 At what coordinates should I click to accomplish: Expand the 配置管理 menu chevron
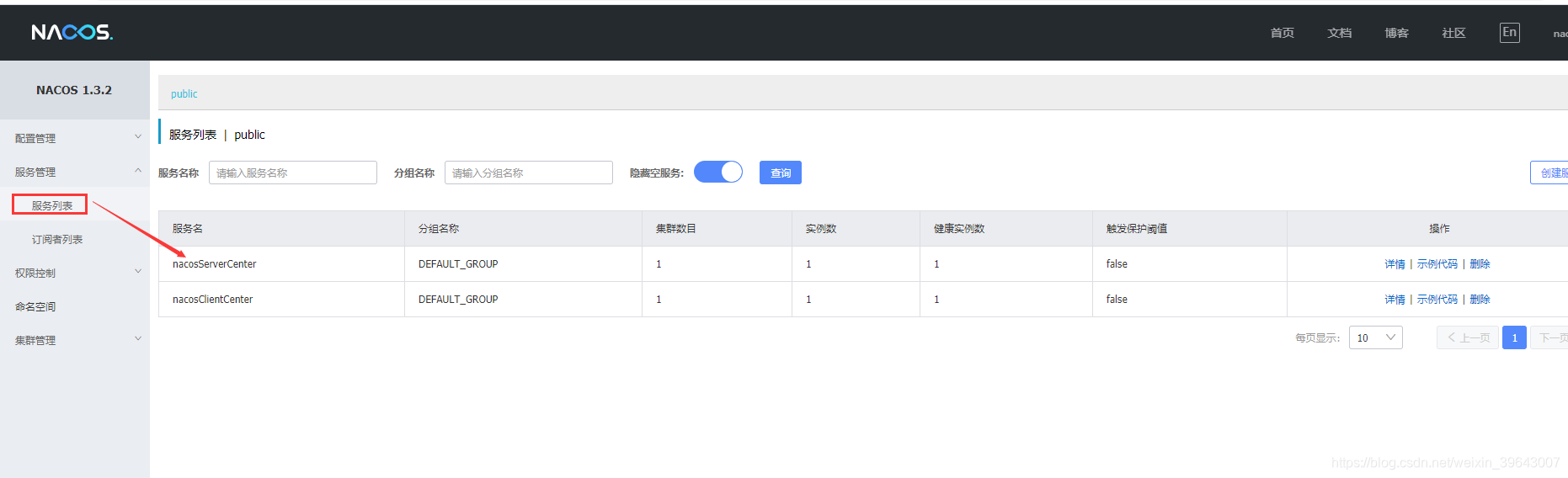coord(138,137)
